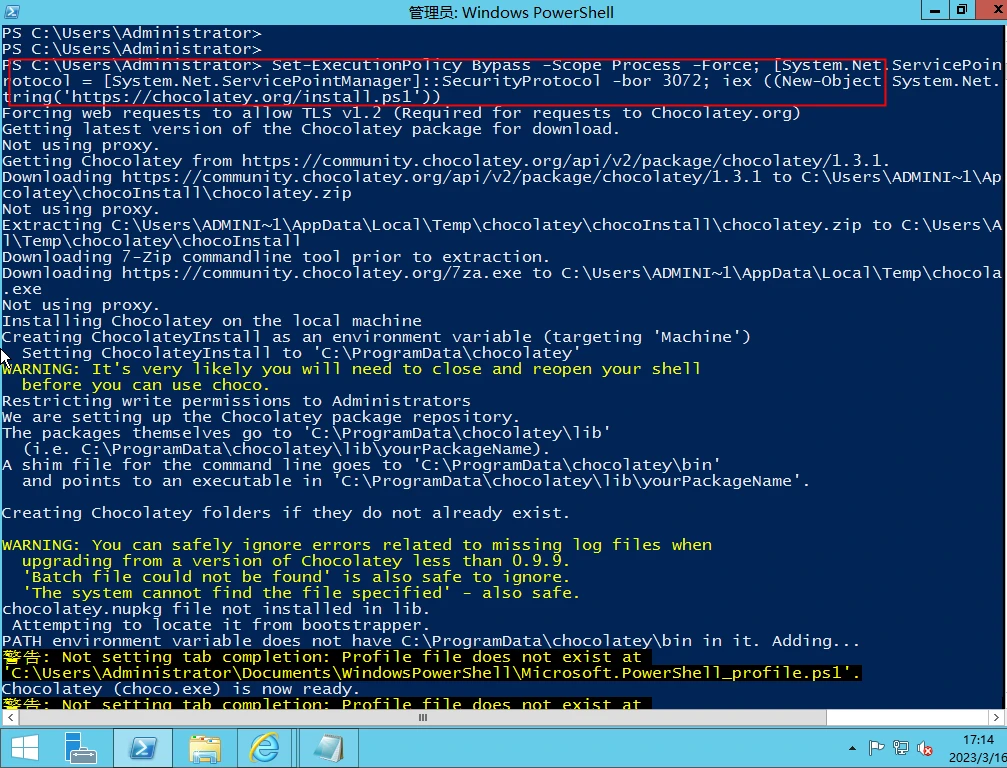The width and height of the screenshot is (1007, 768).
Task: Click 'Creating Chocolatey folders if they do not already exist.'
Action: click(286, 513)
